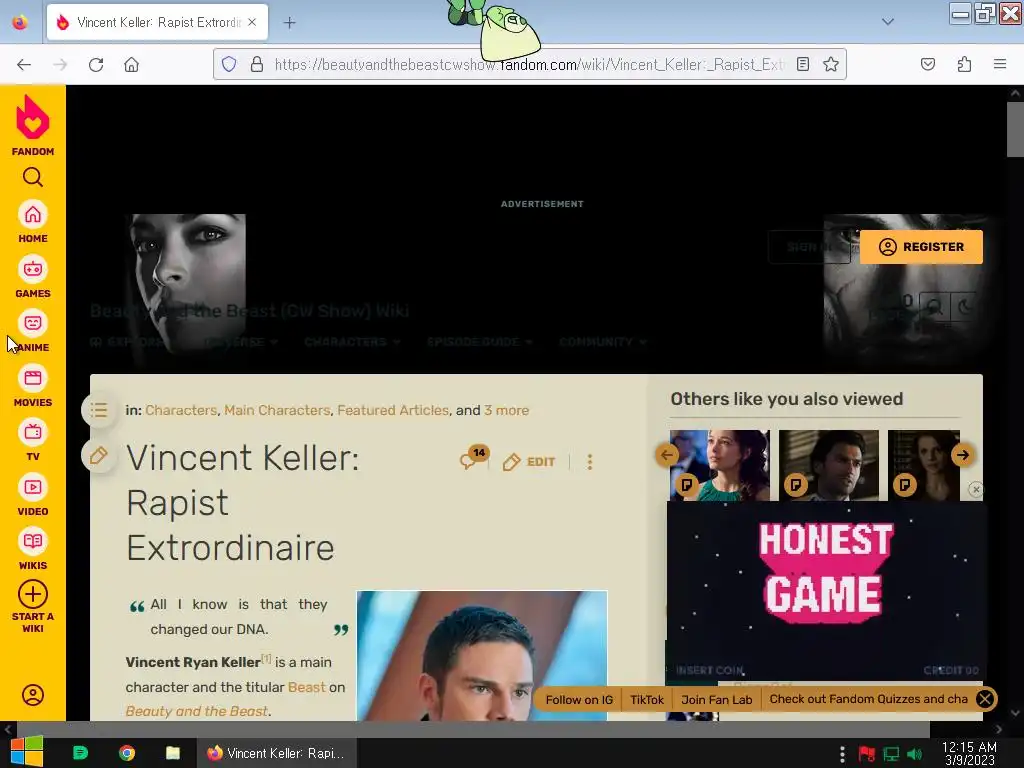Image resolution: width=1024 pixels, height=768 pixels.
Task: Click the pencil quick-edit icon beside title
Action: (x=99, y=455)
